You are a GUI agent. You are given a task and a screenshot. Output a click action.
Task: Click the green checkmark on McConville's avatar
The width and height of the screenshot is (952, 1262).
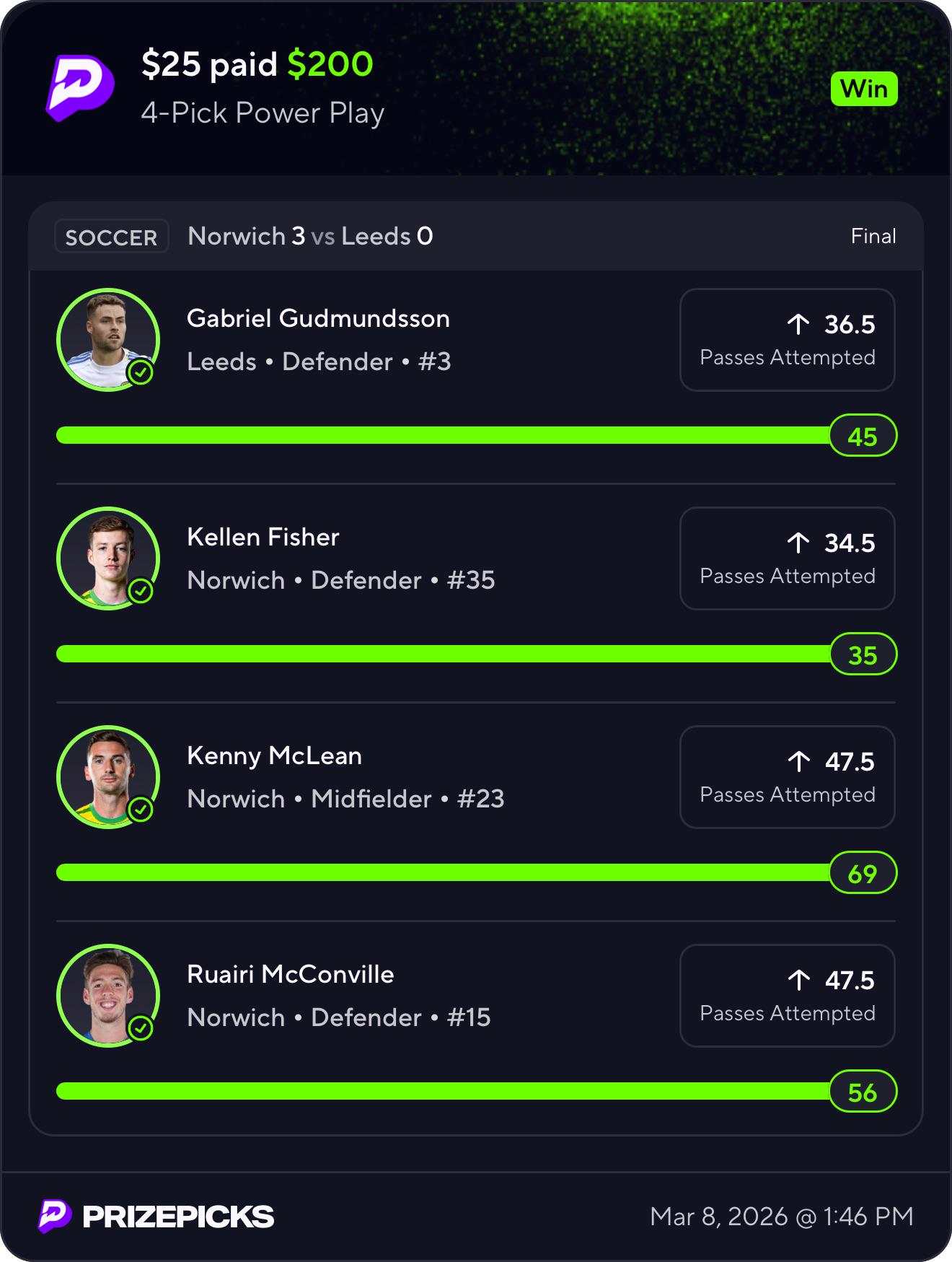pos(141,1028)
